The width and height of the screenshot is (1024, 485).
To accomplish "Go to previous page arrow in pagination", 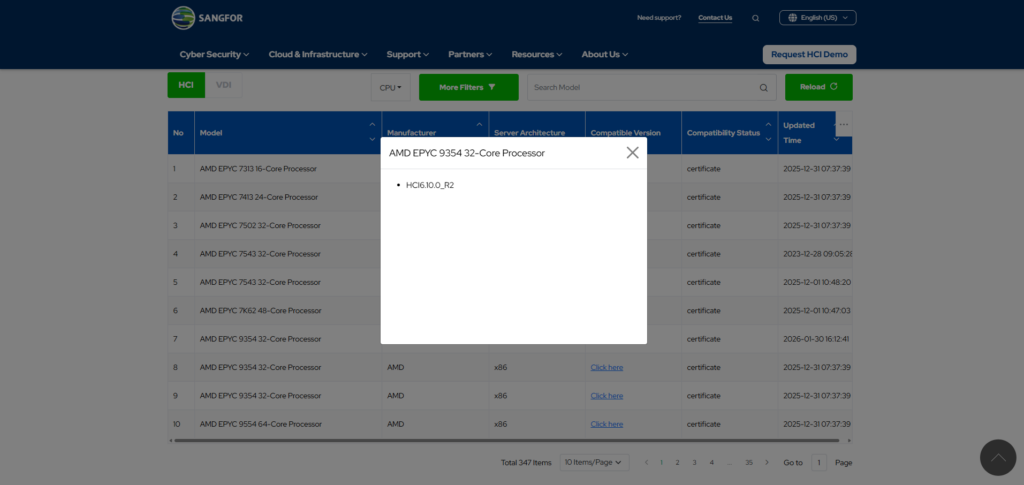I will (x=647, y=462).
